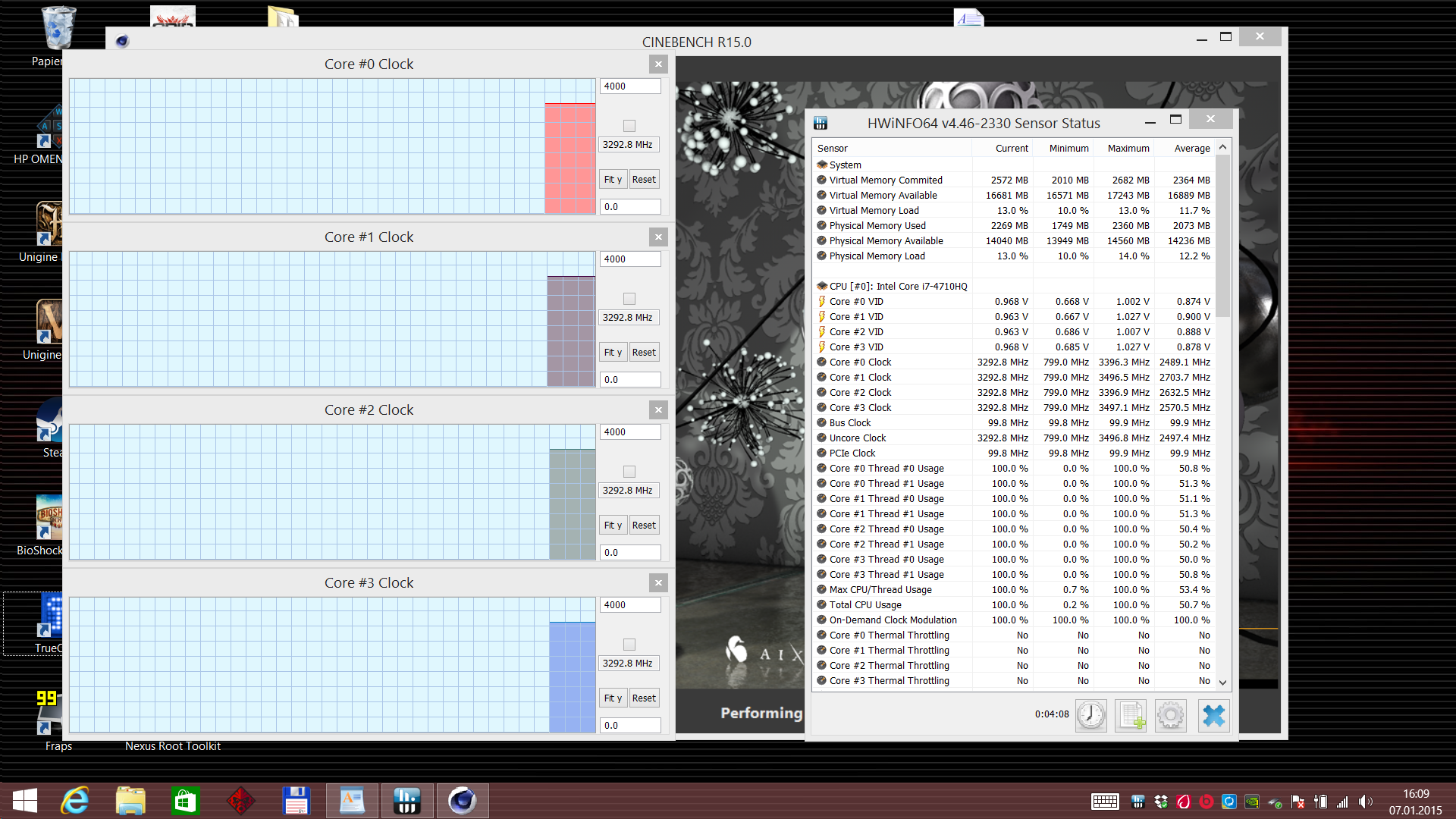Click the purple Core #1 Clock graph area
This screenshot has width=1456, height=819.
click(x=571, y=331)
